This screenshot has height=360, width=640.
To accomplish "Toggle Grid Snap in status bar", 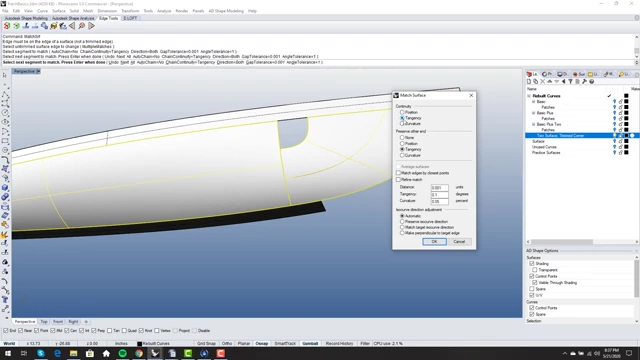I will tap(206, 344).
